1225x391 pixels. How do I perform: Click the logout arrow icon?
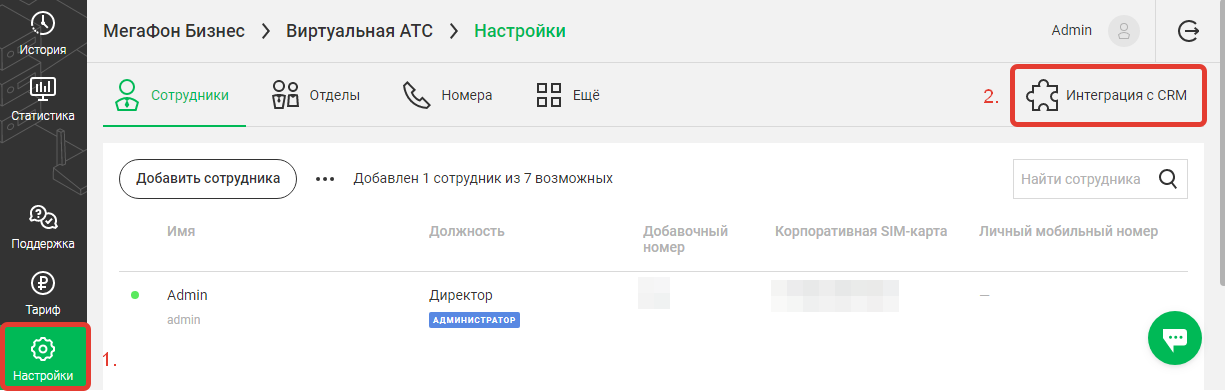[x=1189, y=31]
